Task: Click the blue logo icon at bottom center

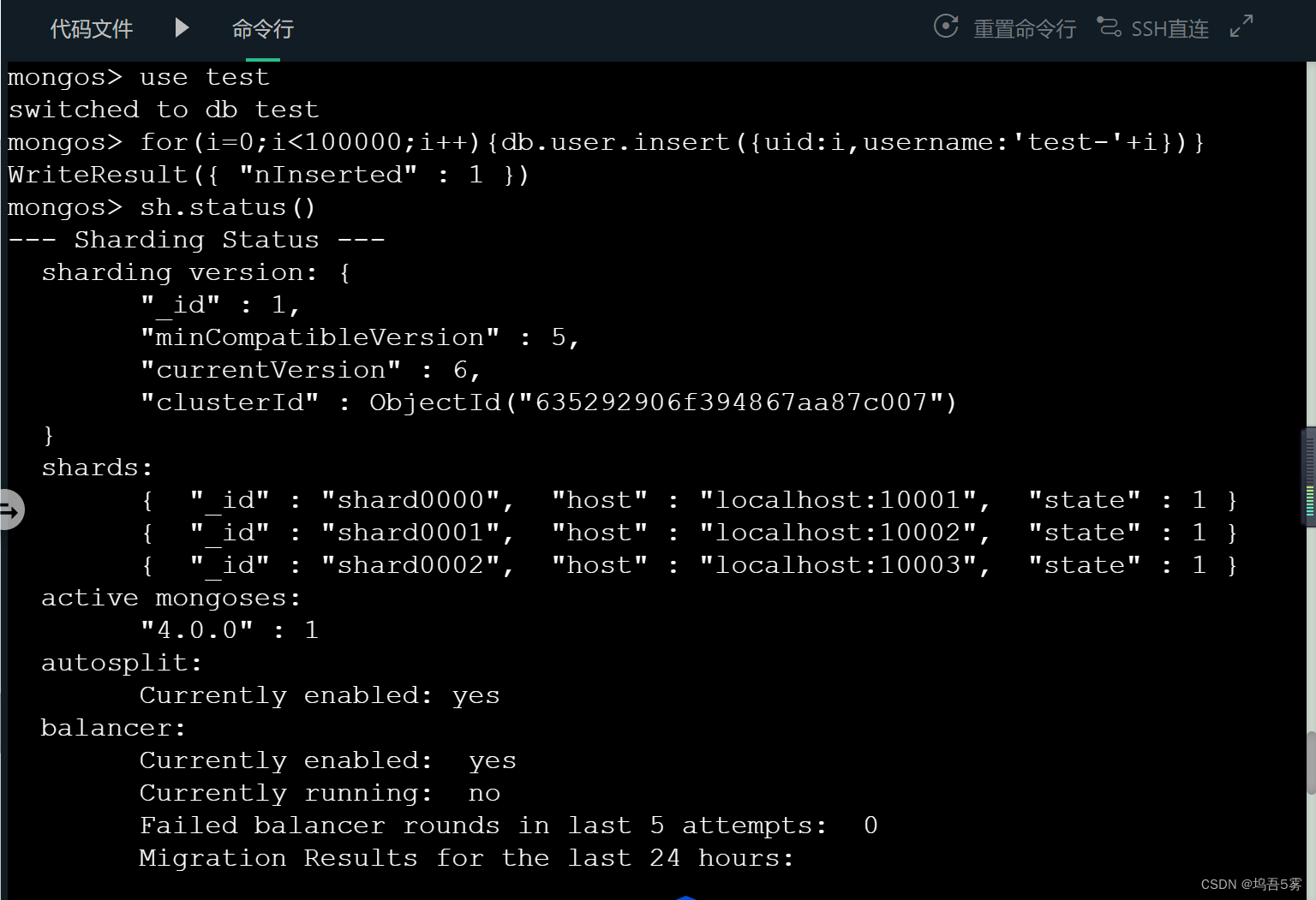Action: (685, 897)
